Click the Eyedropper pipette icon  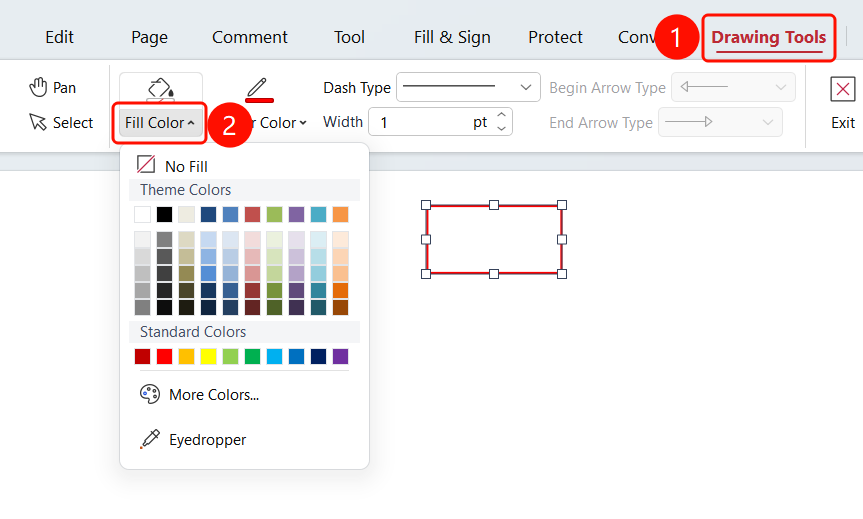[150, 439]
